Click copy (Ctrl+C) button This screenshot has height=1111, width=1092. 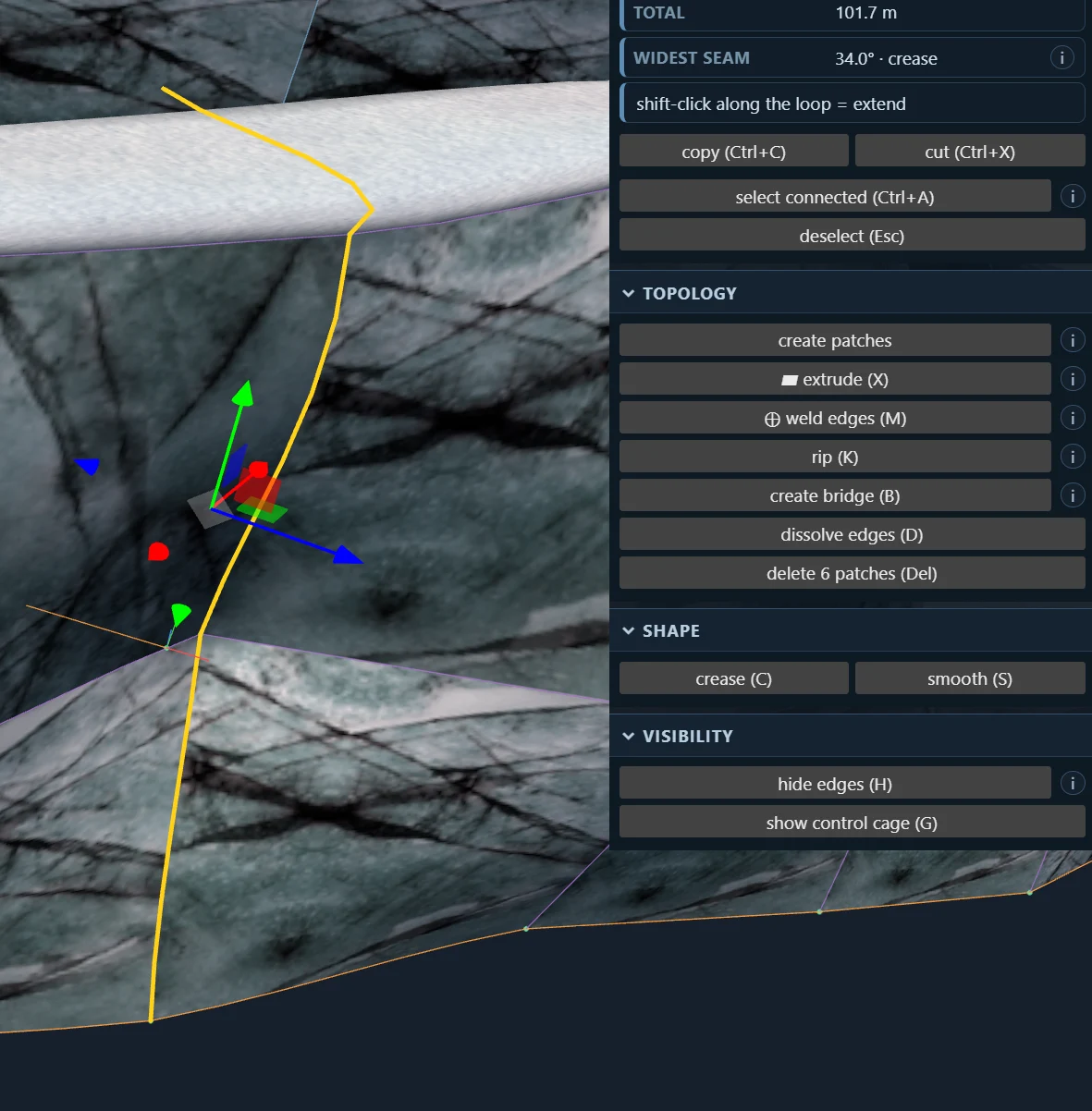[734, 151]
